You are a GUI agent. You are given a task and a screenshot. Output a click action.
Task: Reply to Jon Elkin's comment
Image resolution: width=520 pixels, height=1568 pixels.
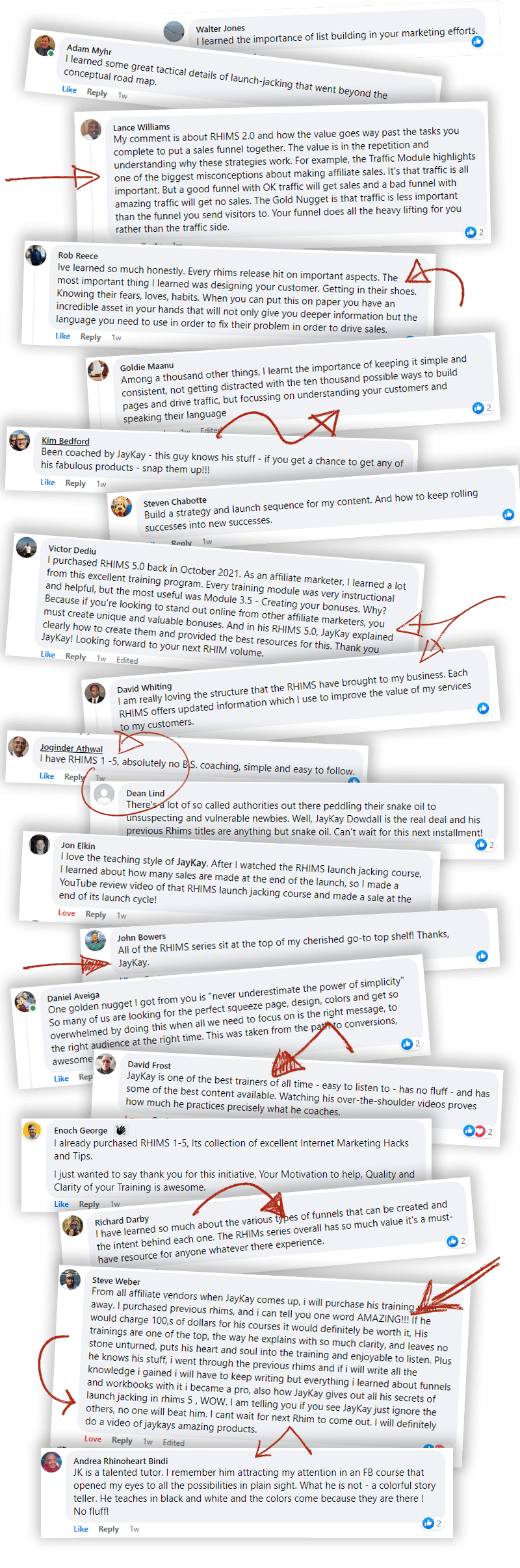[96, 915]
